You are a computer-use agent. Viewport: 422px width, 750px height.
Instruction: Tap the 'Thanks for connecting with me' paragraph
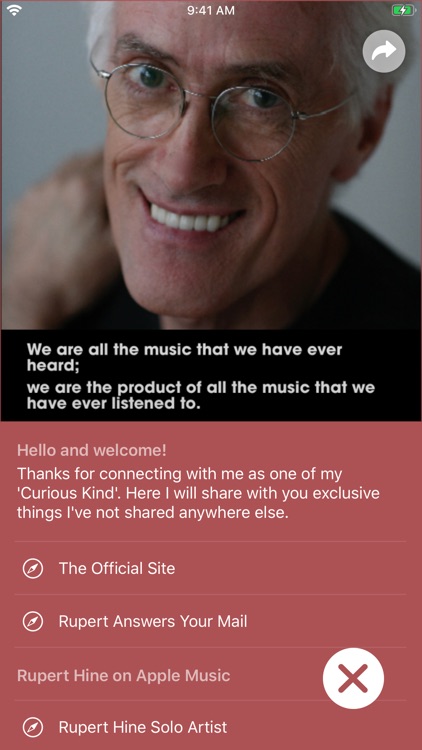pyautogui.click(x=198, y=494)
